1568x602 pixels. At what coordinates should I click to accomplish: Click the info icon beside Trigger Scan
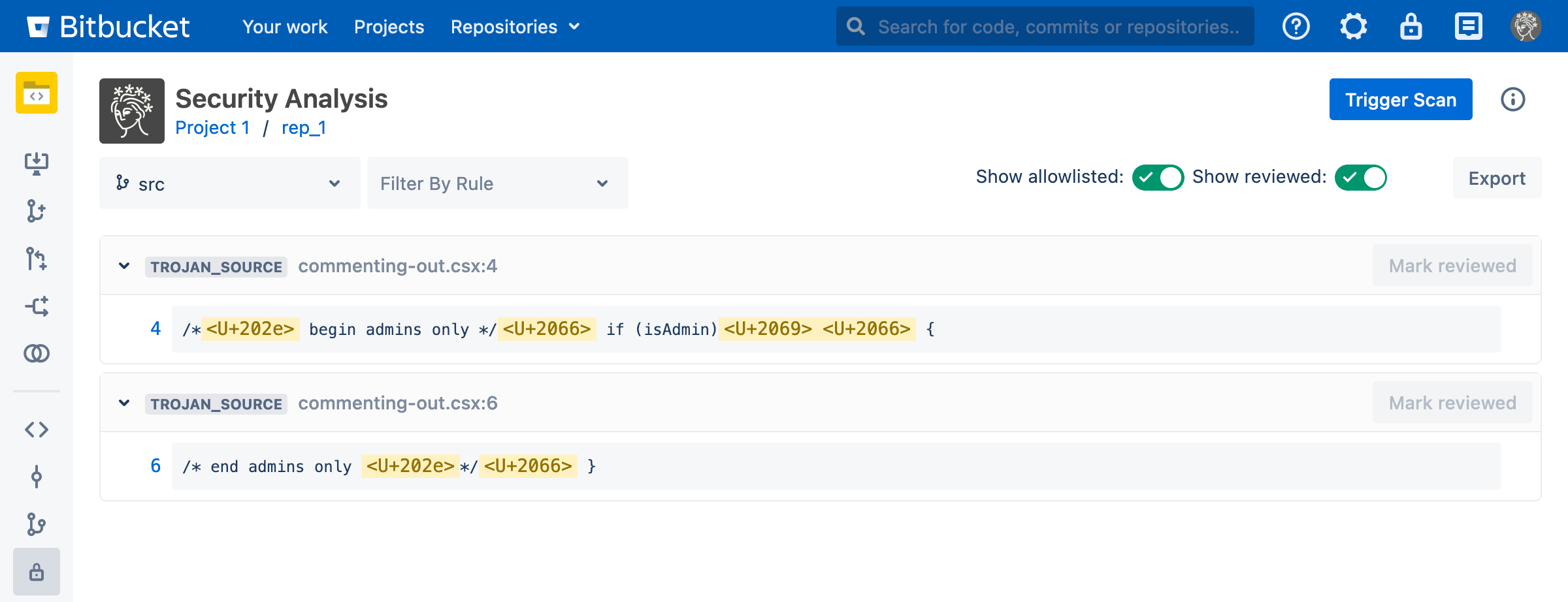point(1512,99)
